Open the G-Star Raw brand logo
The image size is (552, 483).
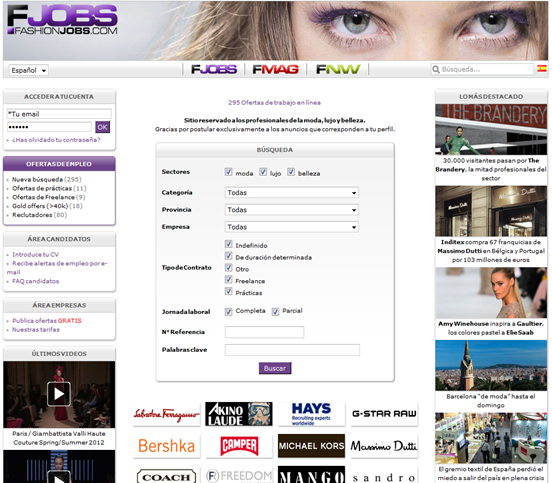[384, 414]
